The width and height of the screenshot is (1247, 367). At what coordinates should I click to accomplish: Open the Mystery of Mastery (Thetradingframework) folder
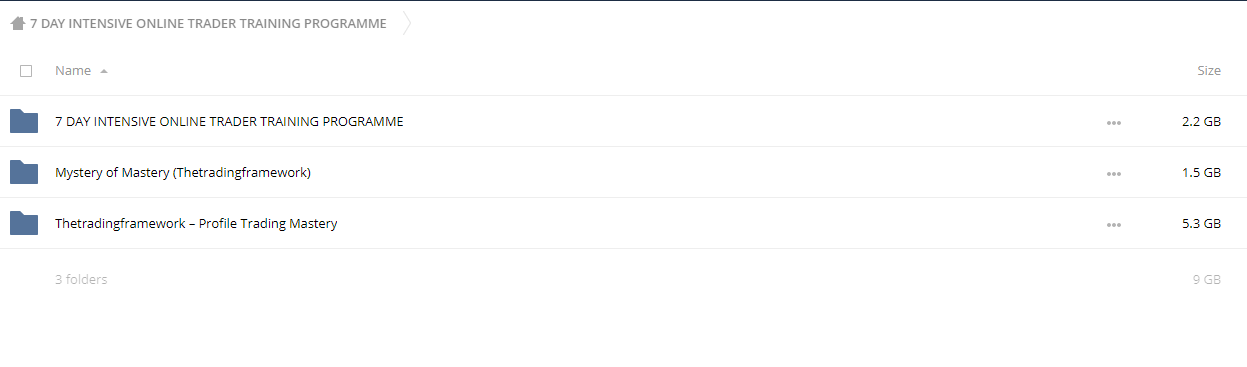tap(183, 173)
